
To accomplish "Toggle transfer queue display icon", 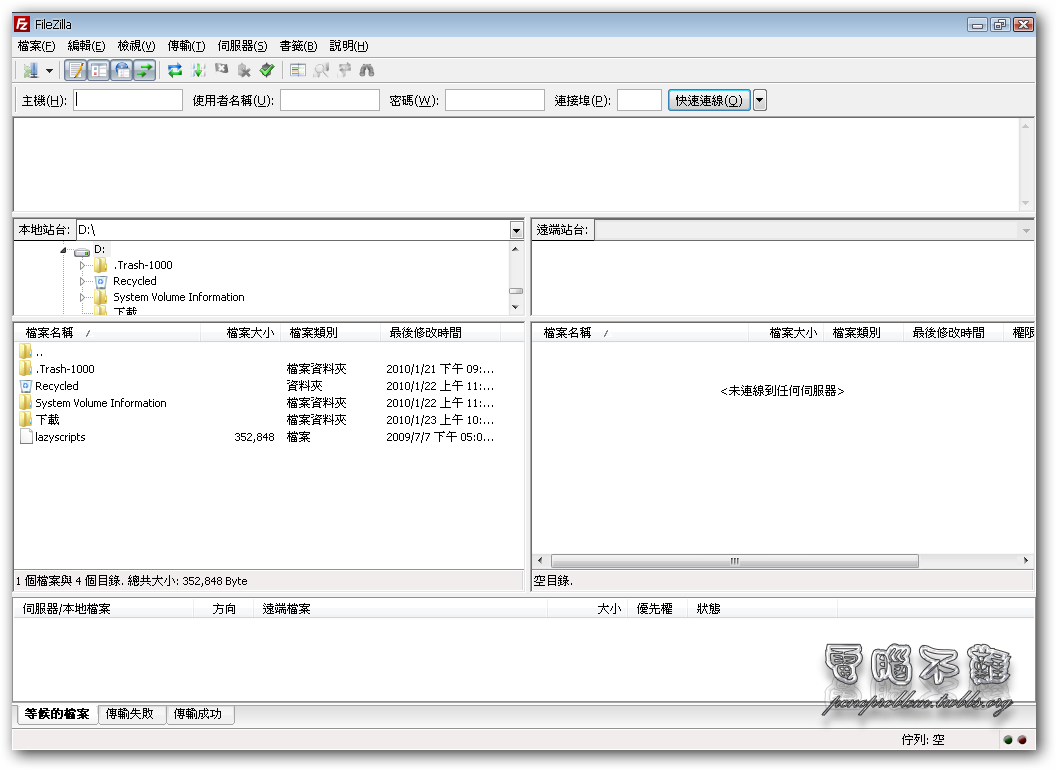I will (145, 70).
